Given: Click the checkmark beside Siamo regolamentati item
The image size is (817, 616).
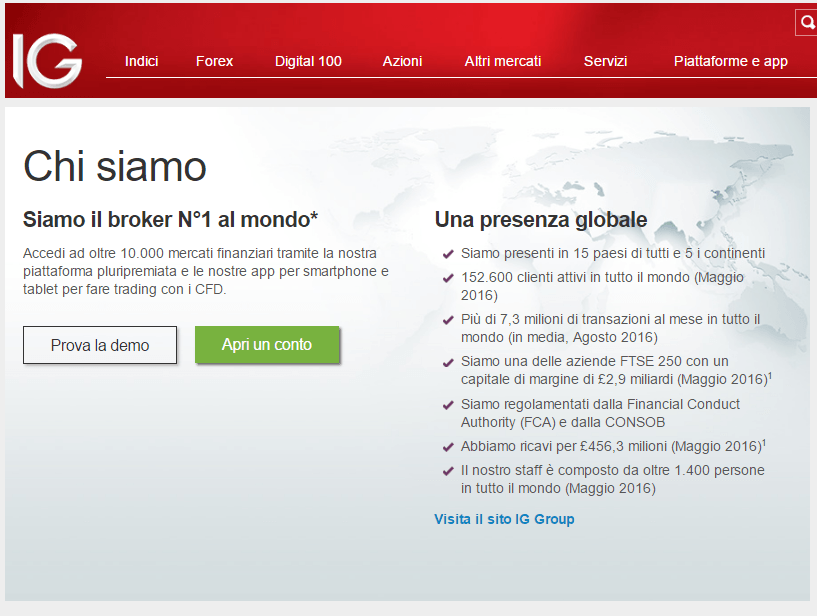Looking at the screenshot, I should (x=448, y=404).
